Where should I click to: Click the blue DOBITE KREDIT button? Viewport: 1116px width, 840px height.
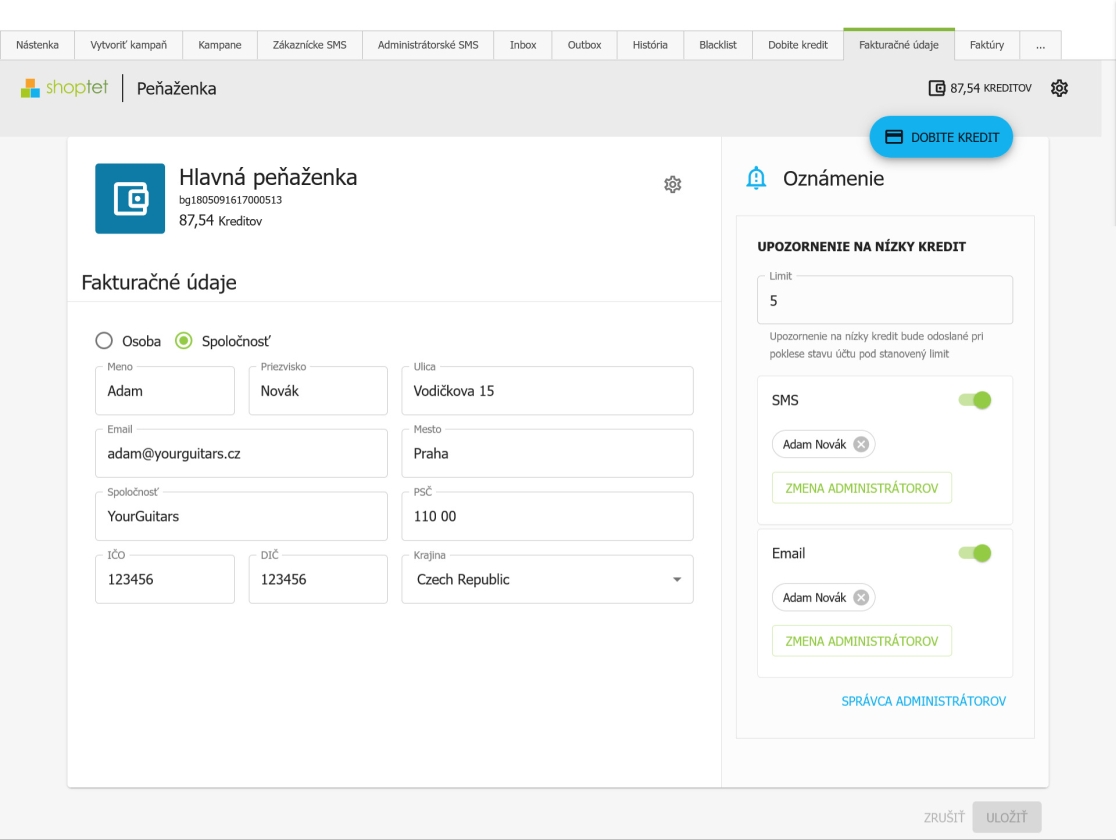941,137
